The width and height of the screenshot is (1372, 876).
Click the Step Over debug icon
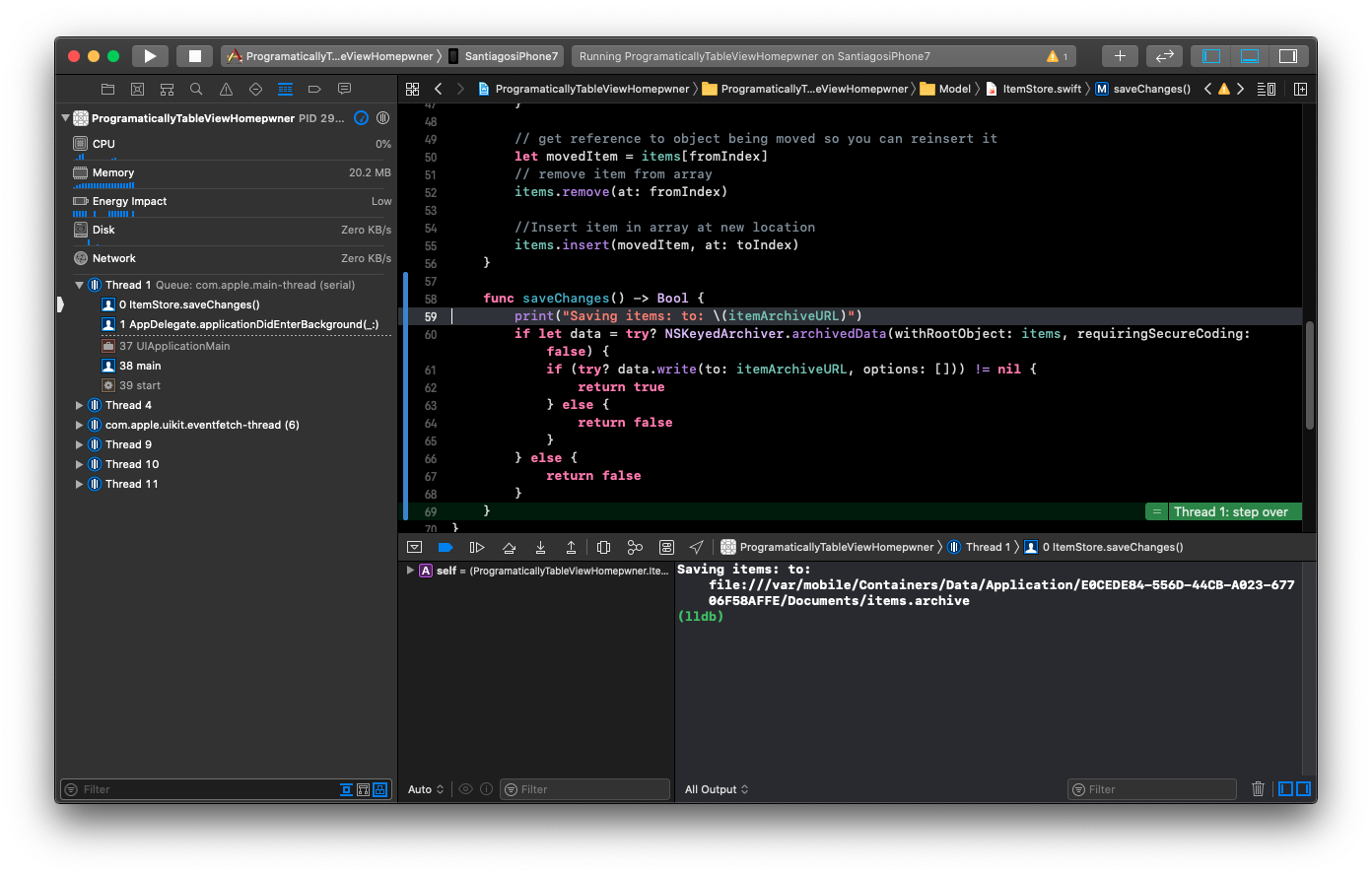509,547
